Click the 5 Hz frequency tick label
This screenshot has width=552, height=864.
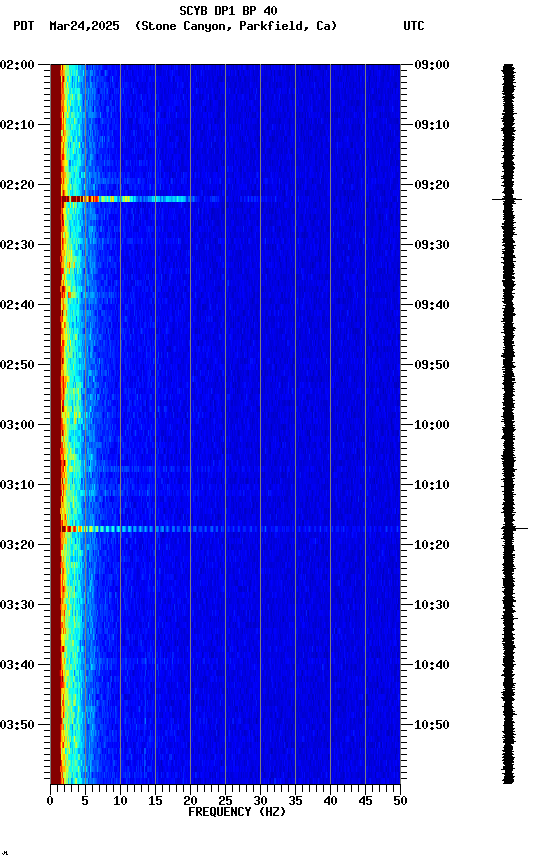pos(85,801)
